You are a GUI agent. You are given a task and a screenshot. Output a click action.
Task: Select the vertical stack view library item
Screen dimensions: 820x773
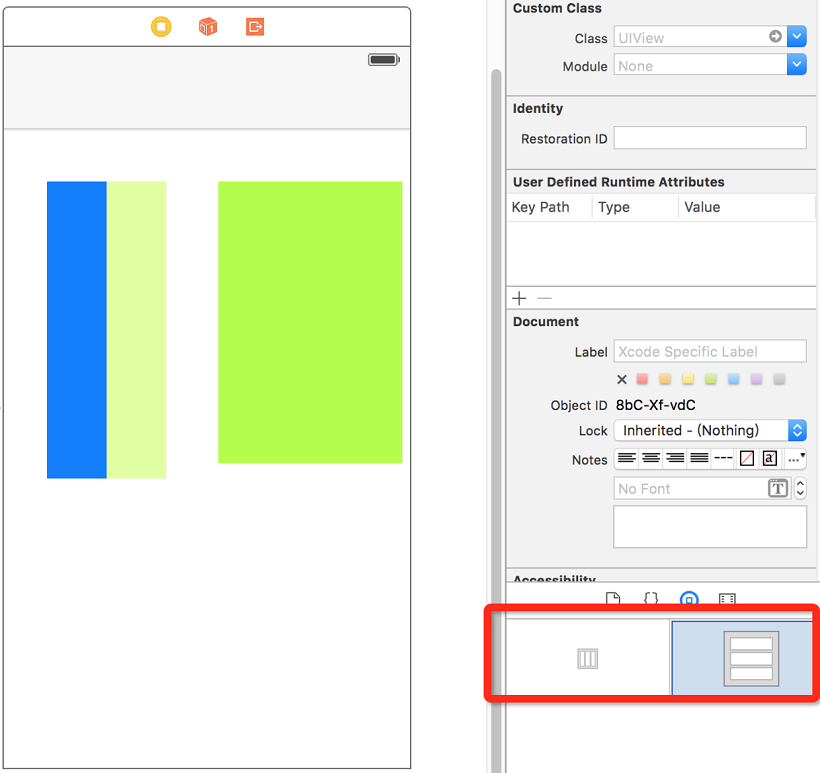coord(751,658)
